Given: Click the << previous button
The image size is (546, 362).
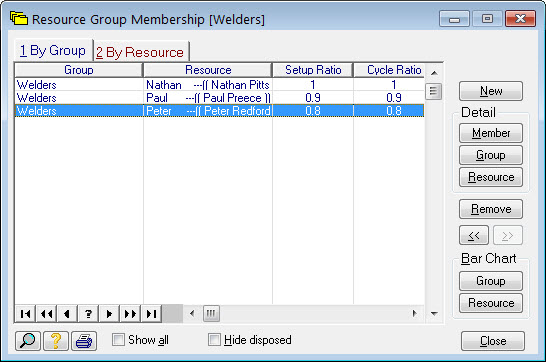Looking at the screenshot, I should pos(474,236).
